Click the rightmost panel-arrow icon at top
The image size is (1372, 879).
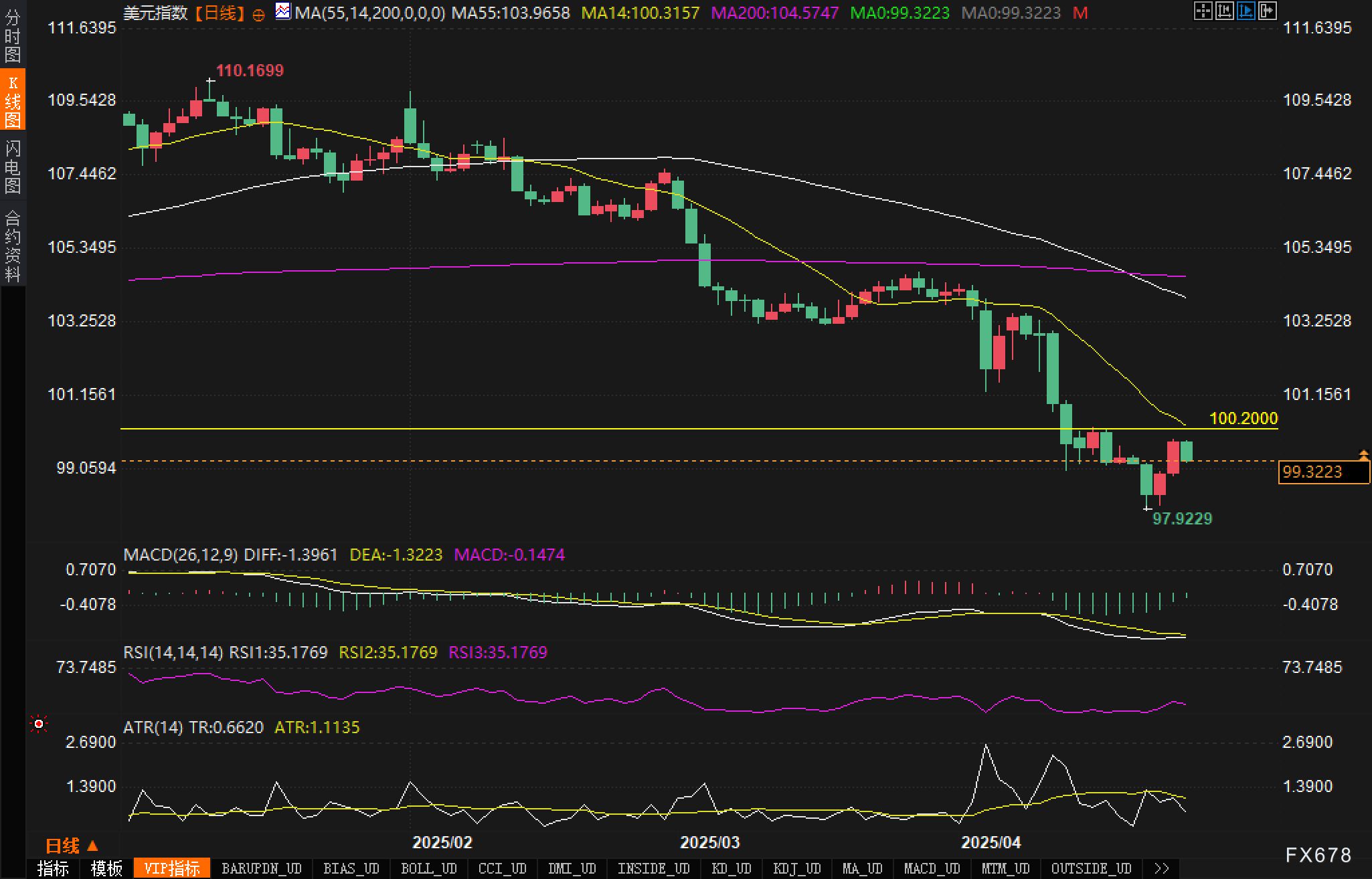coord(1267,11)
